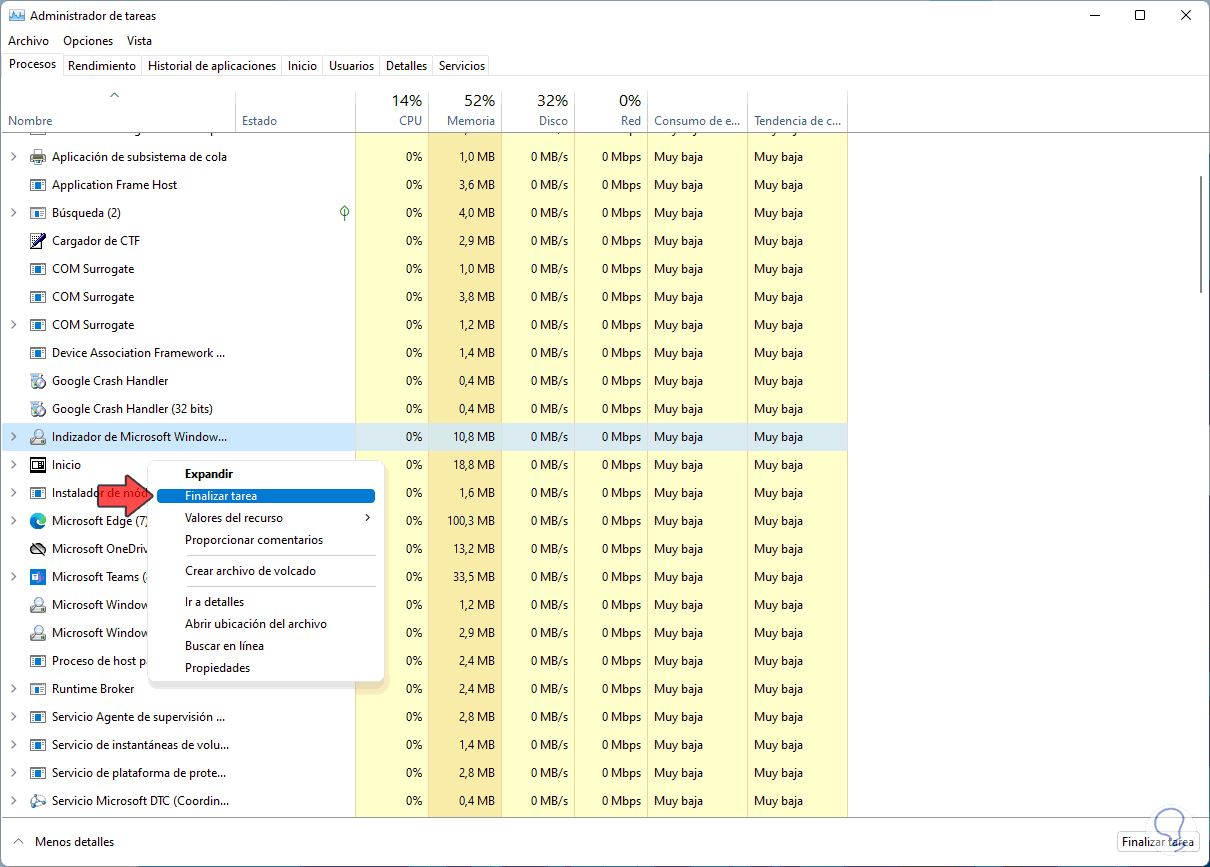Click the Microsoft OneDrive cloud icon
The image size is (1210, 867).
[x=38, y=549]
